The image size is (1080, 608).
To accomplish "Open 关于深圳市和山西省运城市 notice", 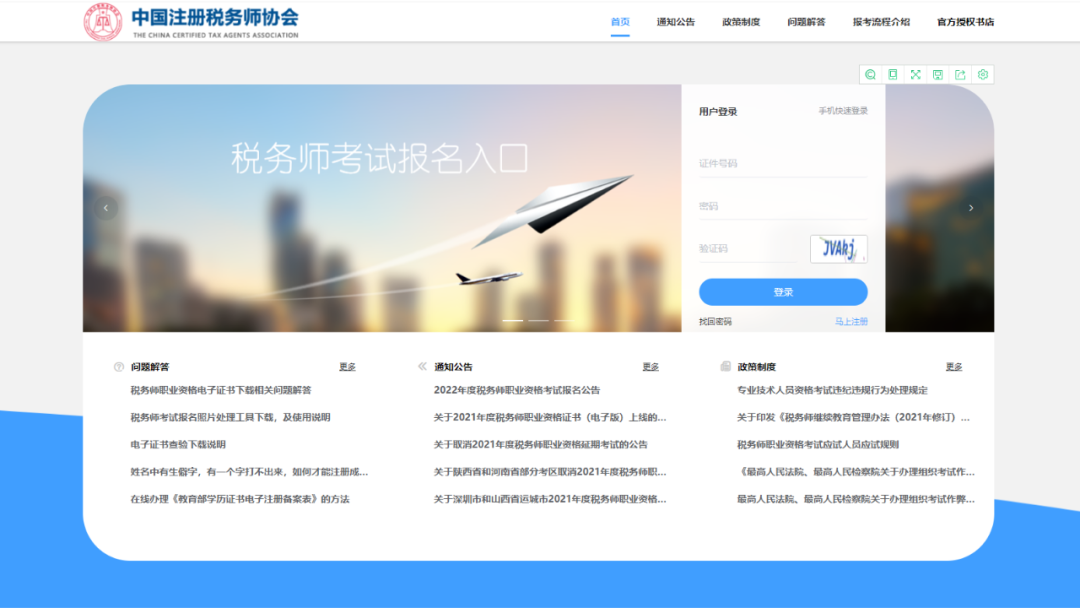I will click(x=550, y=499).
